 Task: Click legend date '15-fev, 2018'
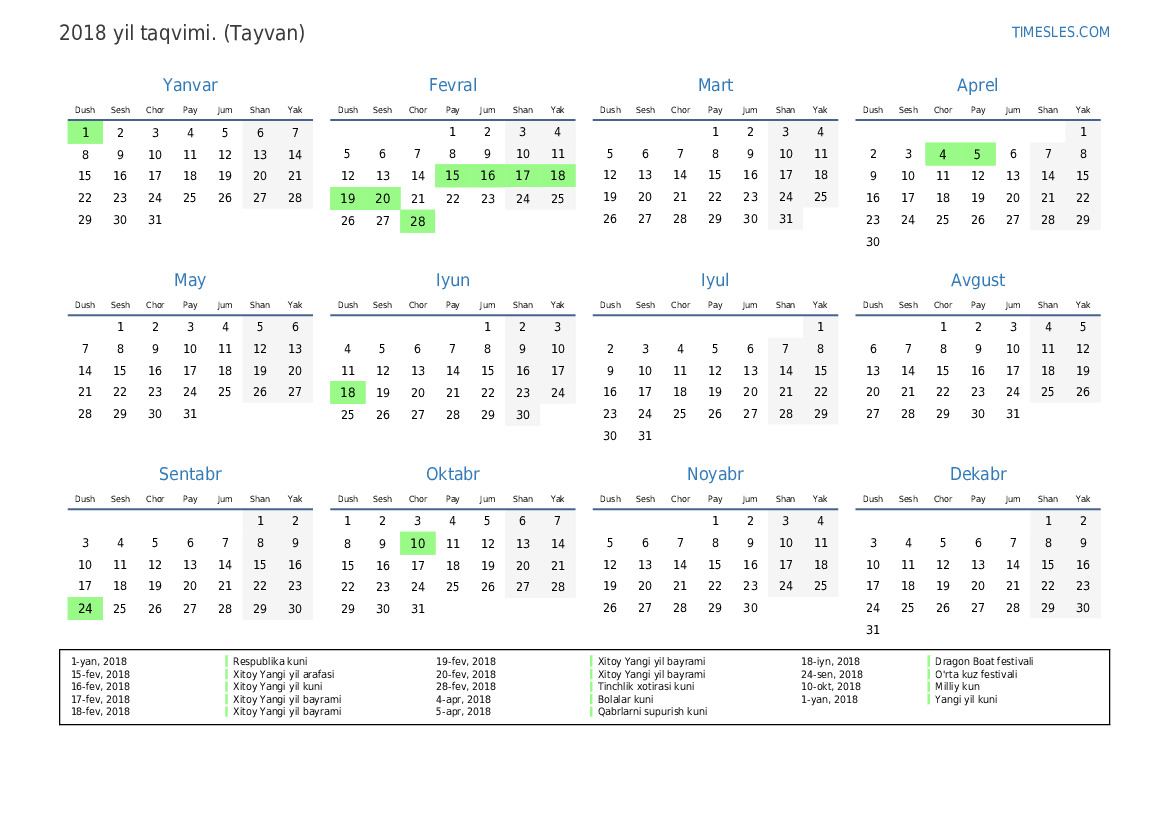click(100, 674)
